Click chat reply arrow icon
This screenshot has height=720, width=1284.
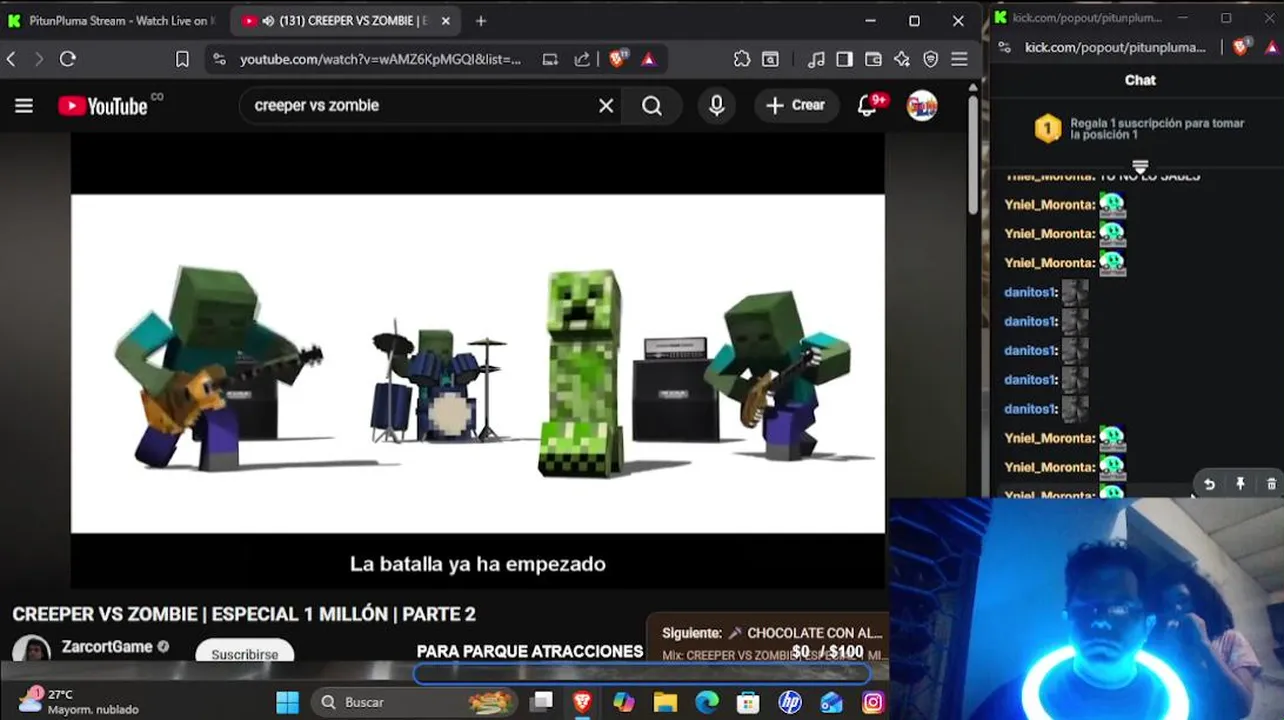click(x=1209, y=484)
